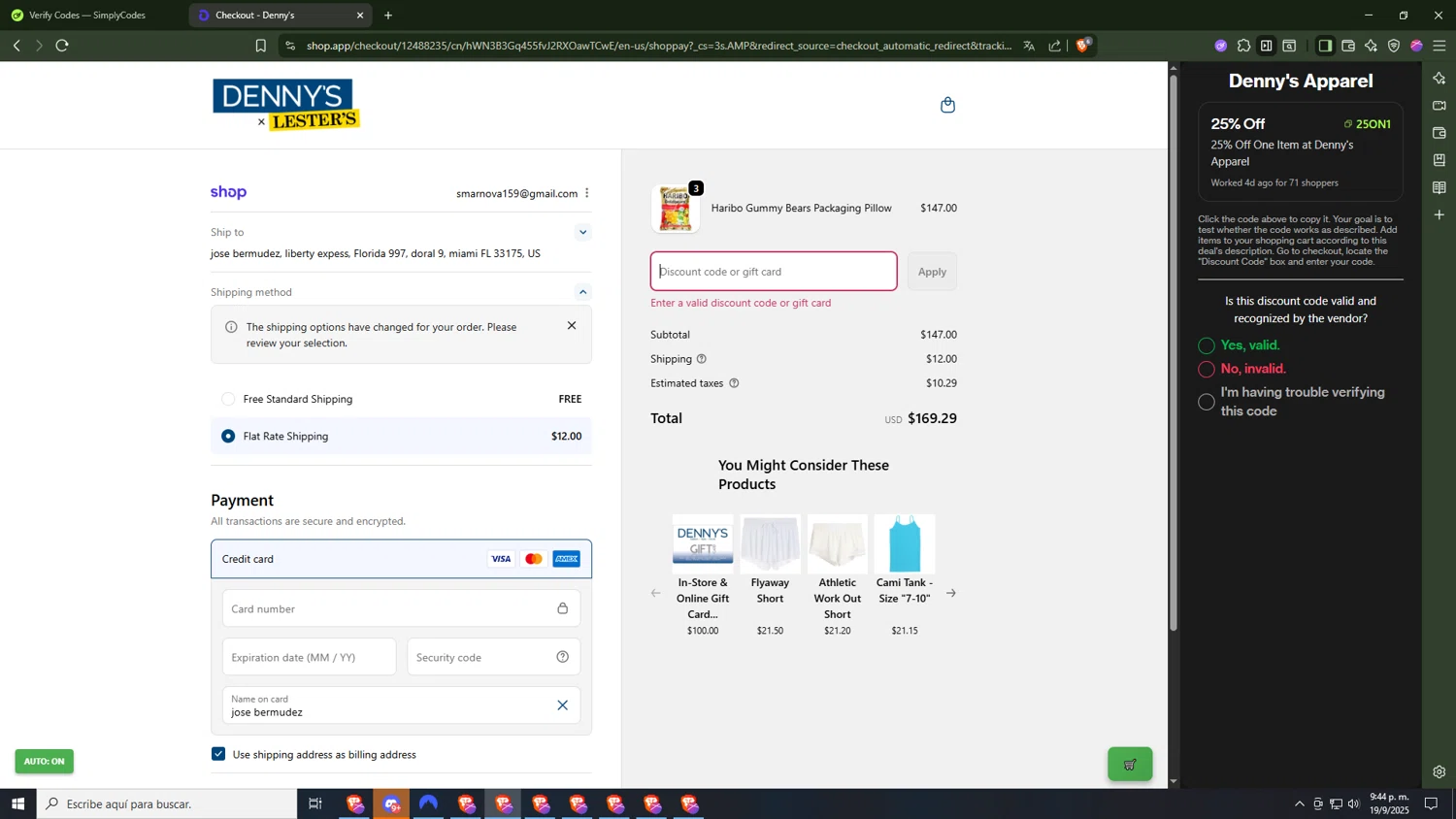
Task: Clear the name on card field
Action: (562, 705)
